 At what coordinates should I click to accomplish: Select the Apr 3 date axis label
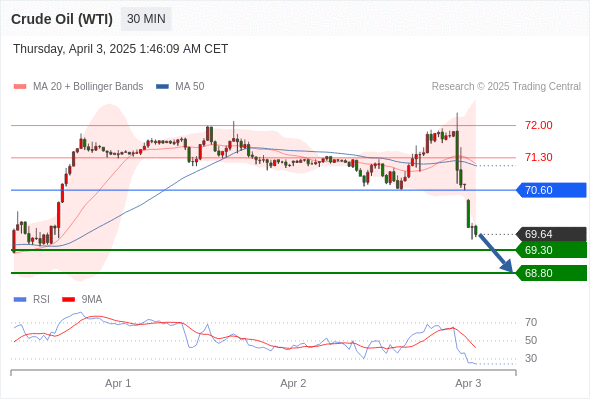click(x=468, y=383)
